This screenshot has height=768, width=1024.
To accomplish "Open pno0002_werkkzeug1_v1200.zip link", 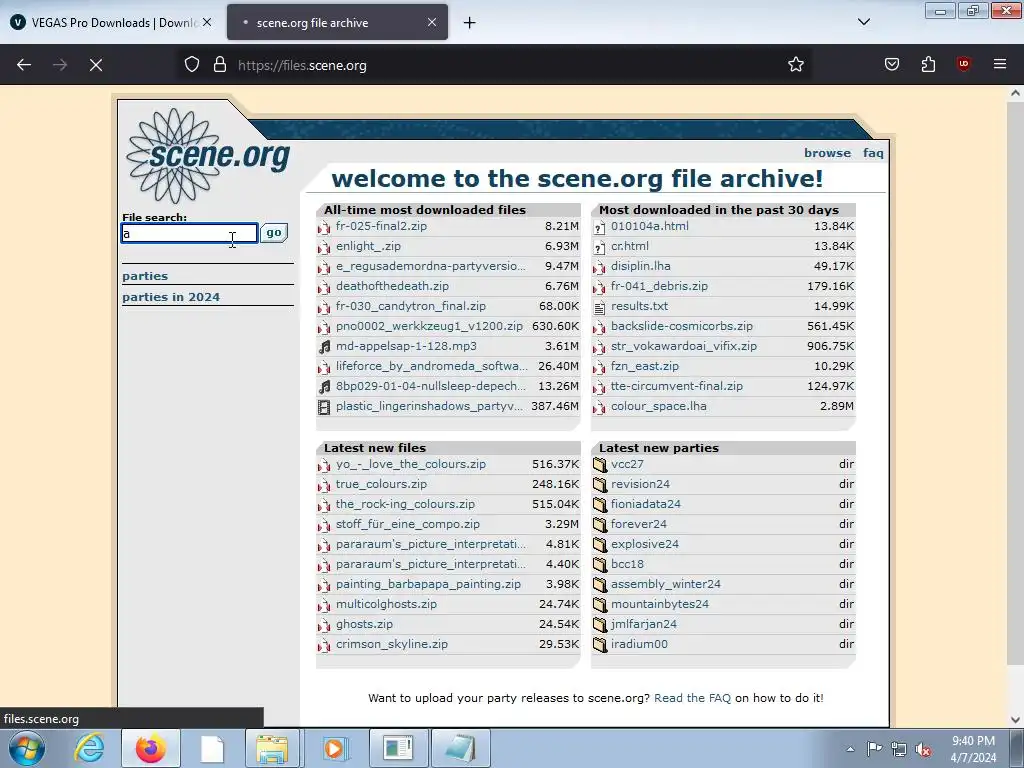I will 429,326.
